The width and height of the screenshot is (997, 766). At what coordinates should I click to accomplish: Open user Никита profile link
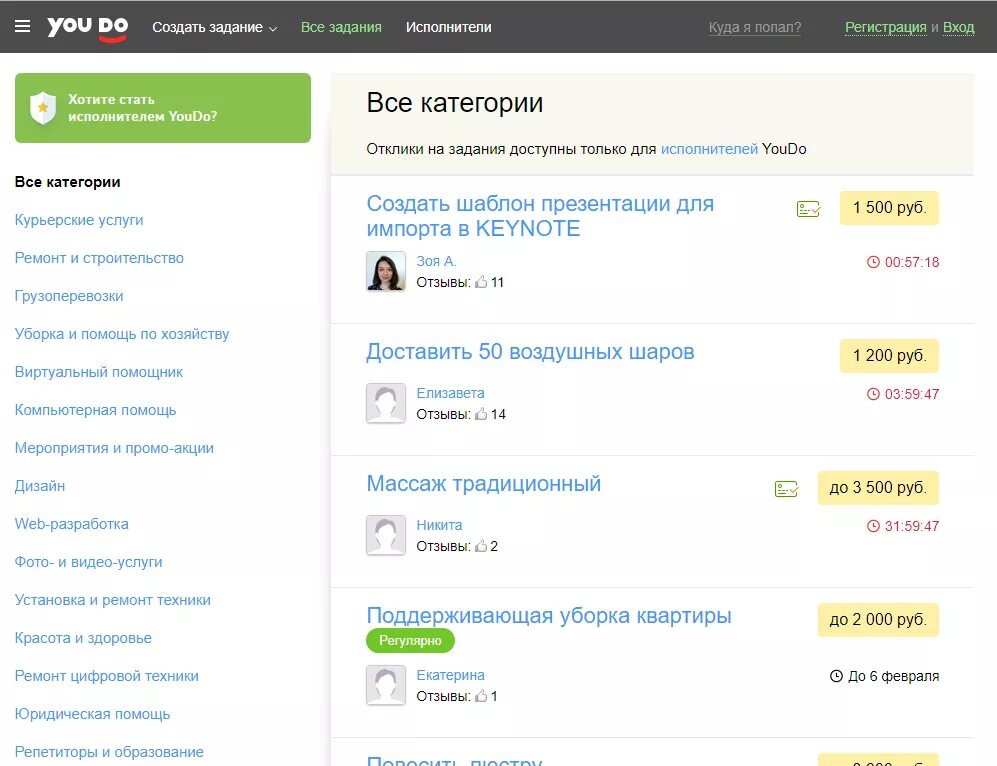[439, 525]
